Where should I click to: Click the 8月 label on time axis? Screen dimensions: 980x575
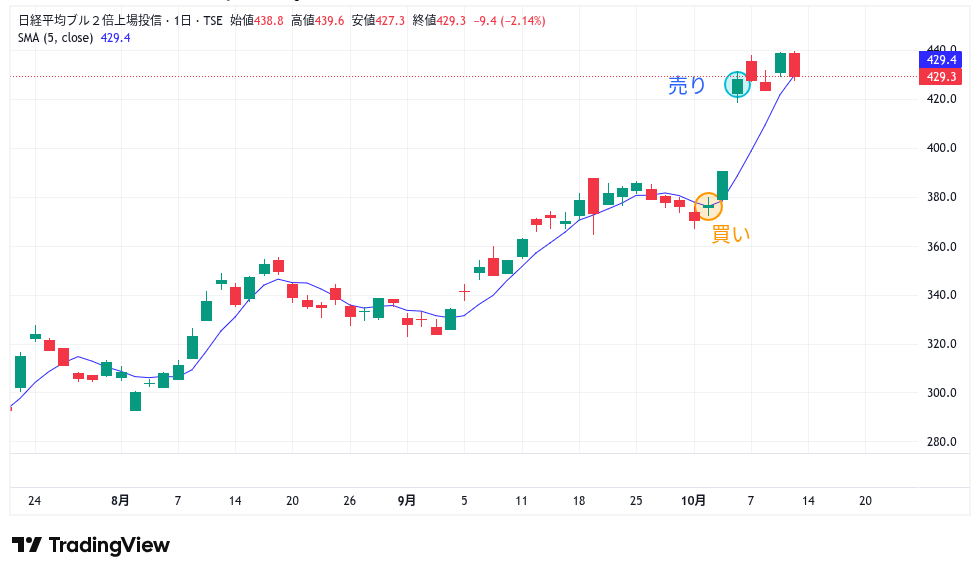[120, 500]
